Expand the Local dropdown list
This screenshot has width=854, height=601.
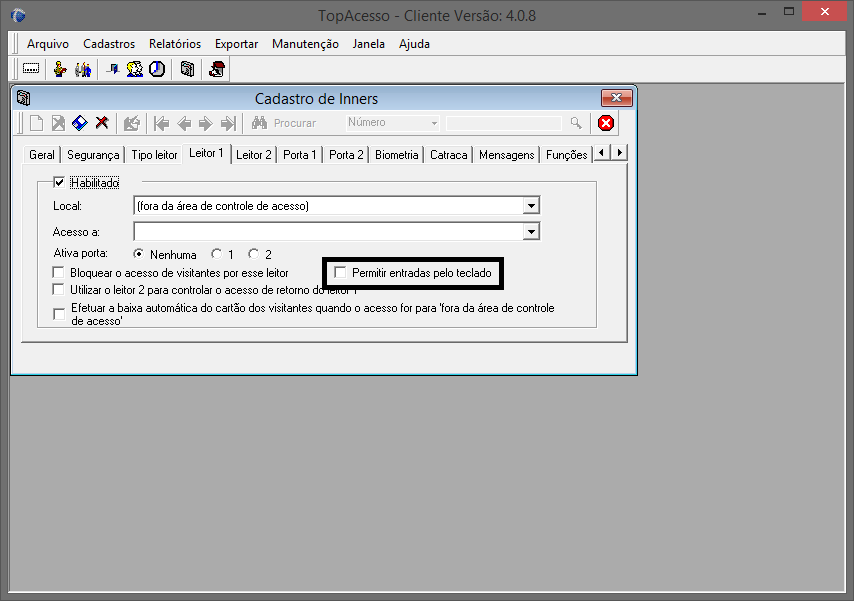[x=532, y=206]
